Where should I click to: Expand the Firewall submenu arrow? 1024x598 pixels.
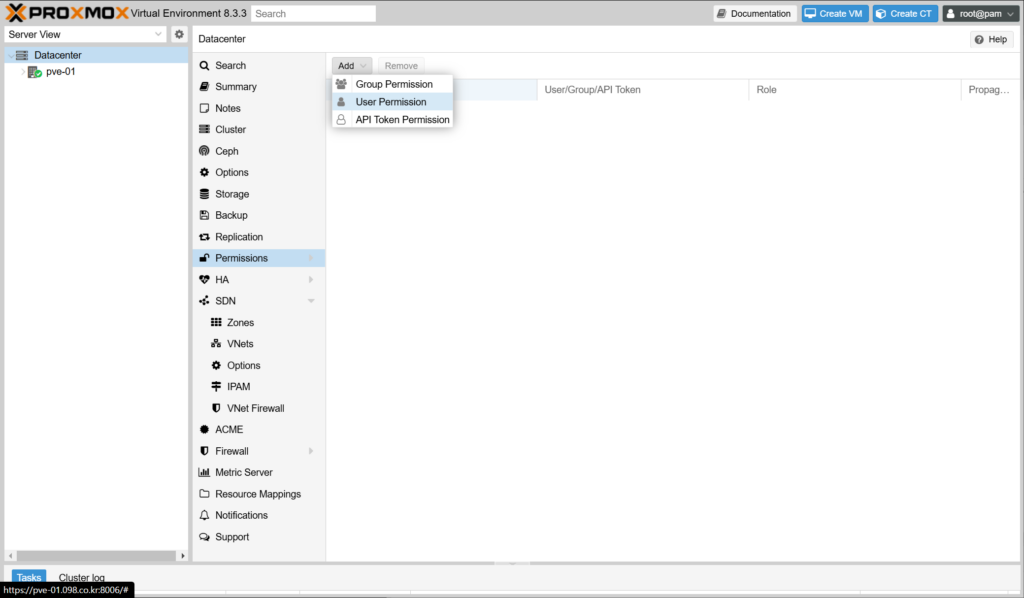point(311,451)
